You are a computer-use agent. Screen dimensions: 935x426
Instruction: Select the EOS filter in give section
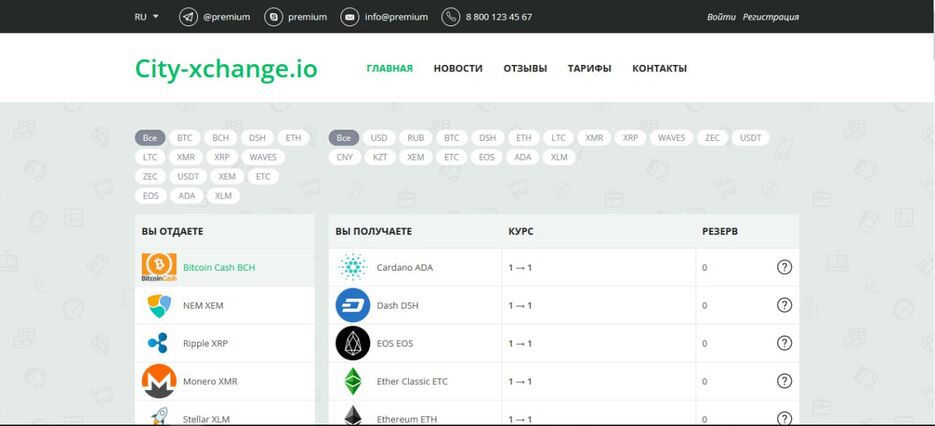click(x=151, y=196)
